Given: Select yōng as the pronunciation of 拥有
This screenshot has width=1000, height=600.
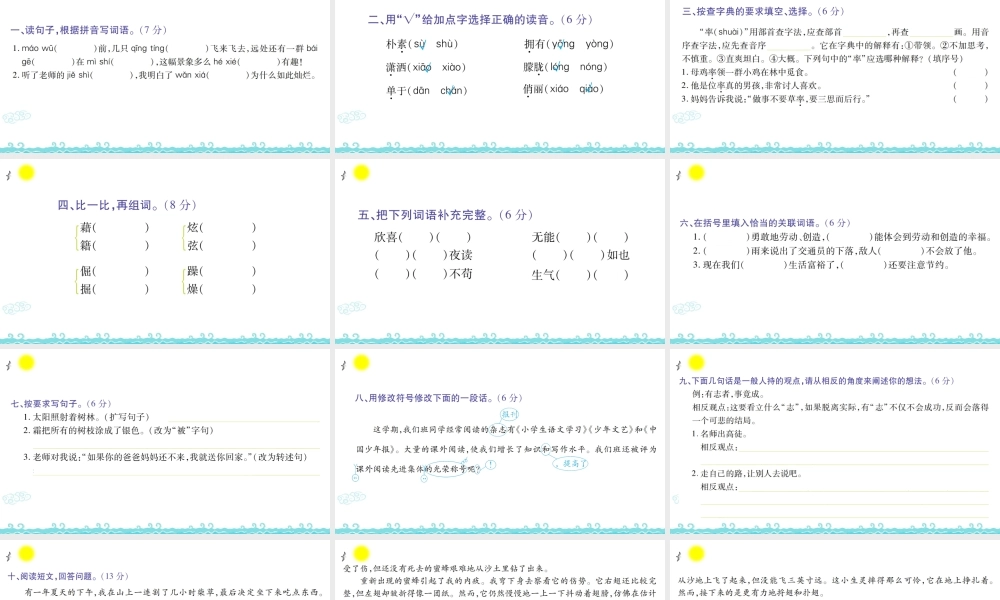Looking at the screenshot, I should click(x=562, y=43).
